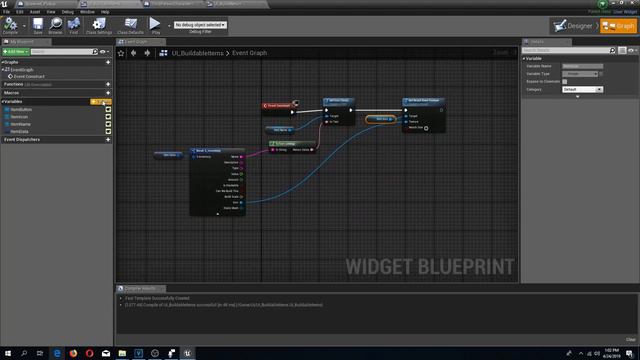Screen dimensions: 640x360
Task: Toggle visibility of the ItemButton variable
Action: click(108, 109)
